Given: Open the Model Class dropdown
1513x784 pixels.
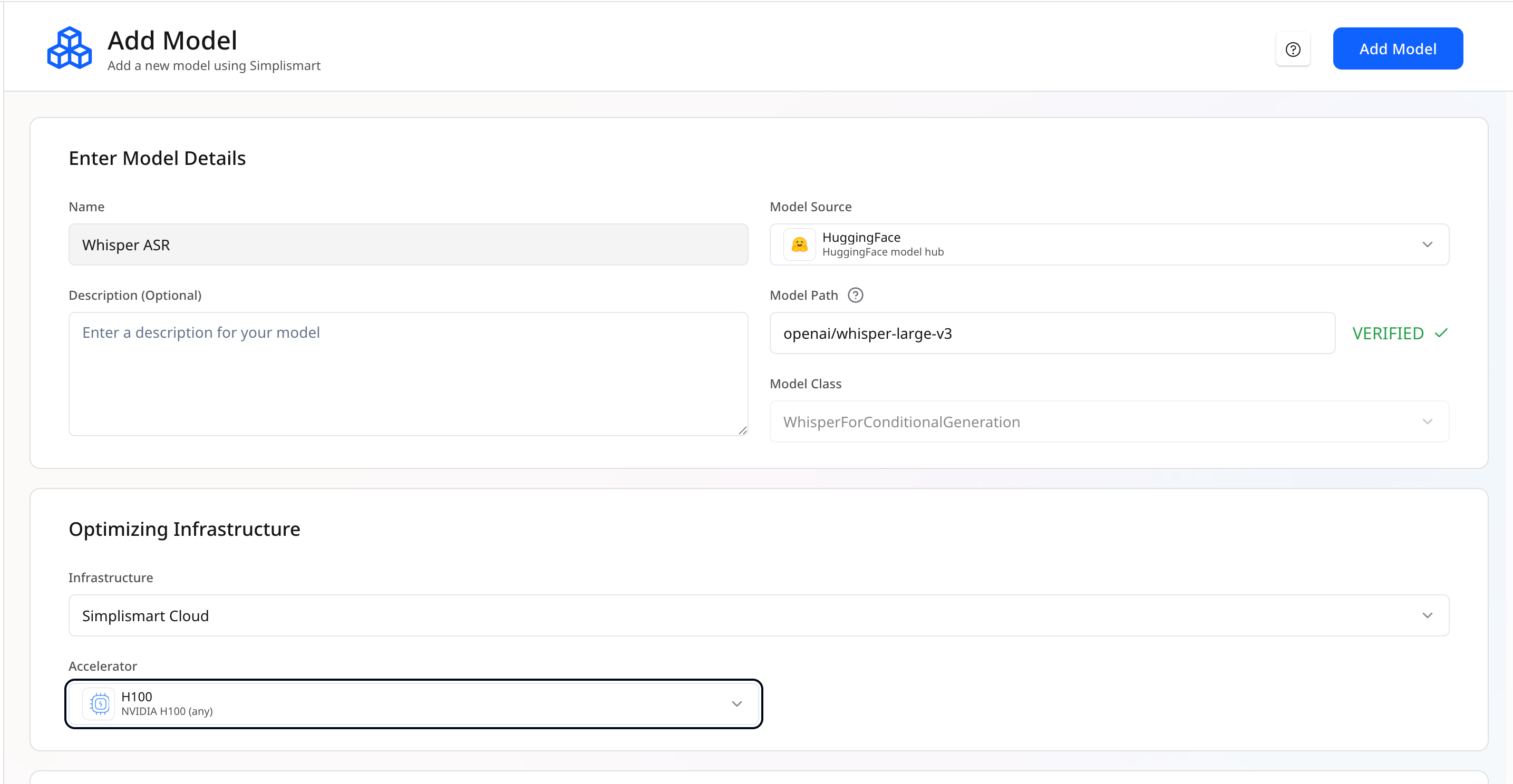Looking at the screenshot, I should coord(1108,422).
